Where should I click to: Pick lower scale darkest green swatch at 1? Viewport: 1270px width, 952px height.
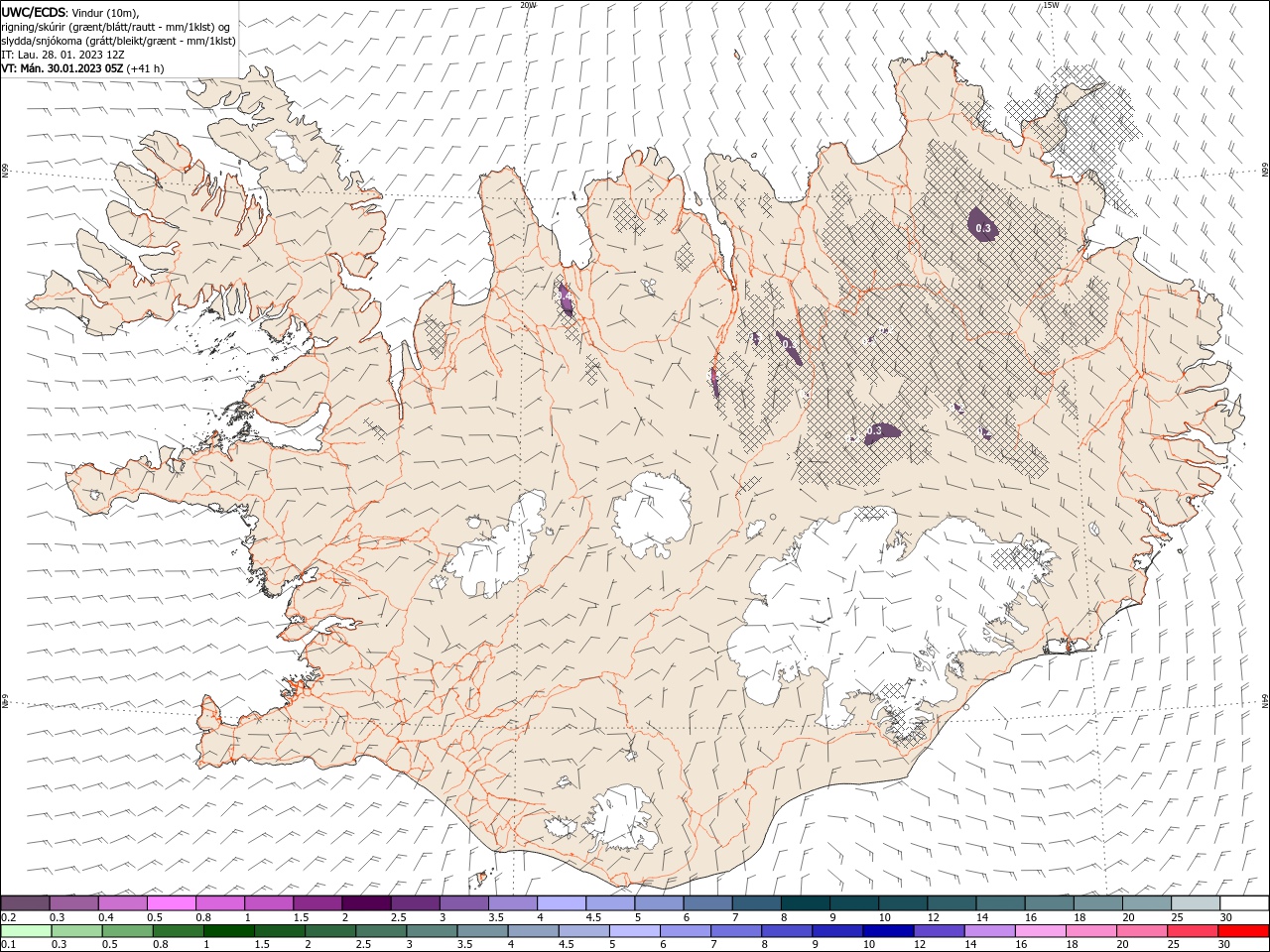click(x=228, y=931)
